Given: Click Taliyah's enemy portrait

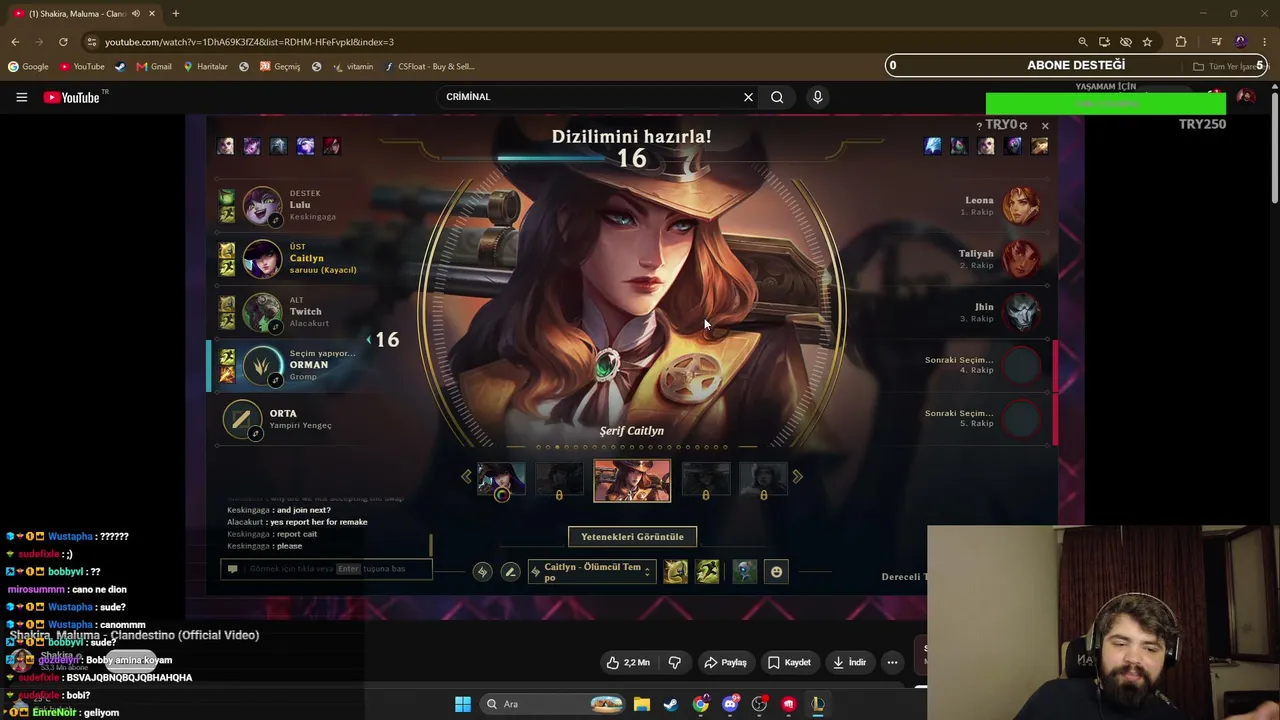Looking at the screenshot, I should pos(1021,258).
